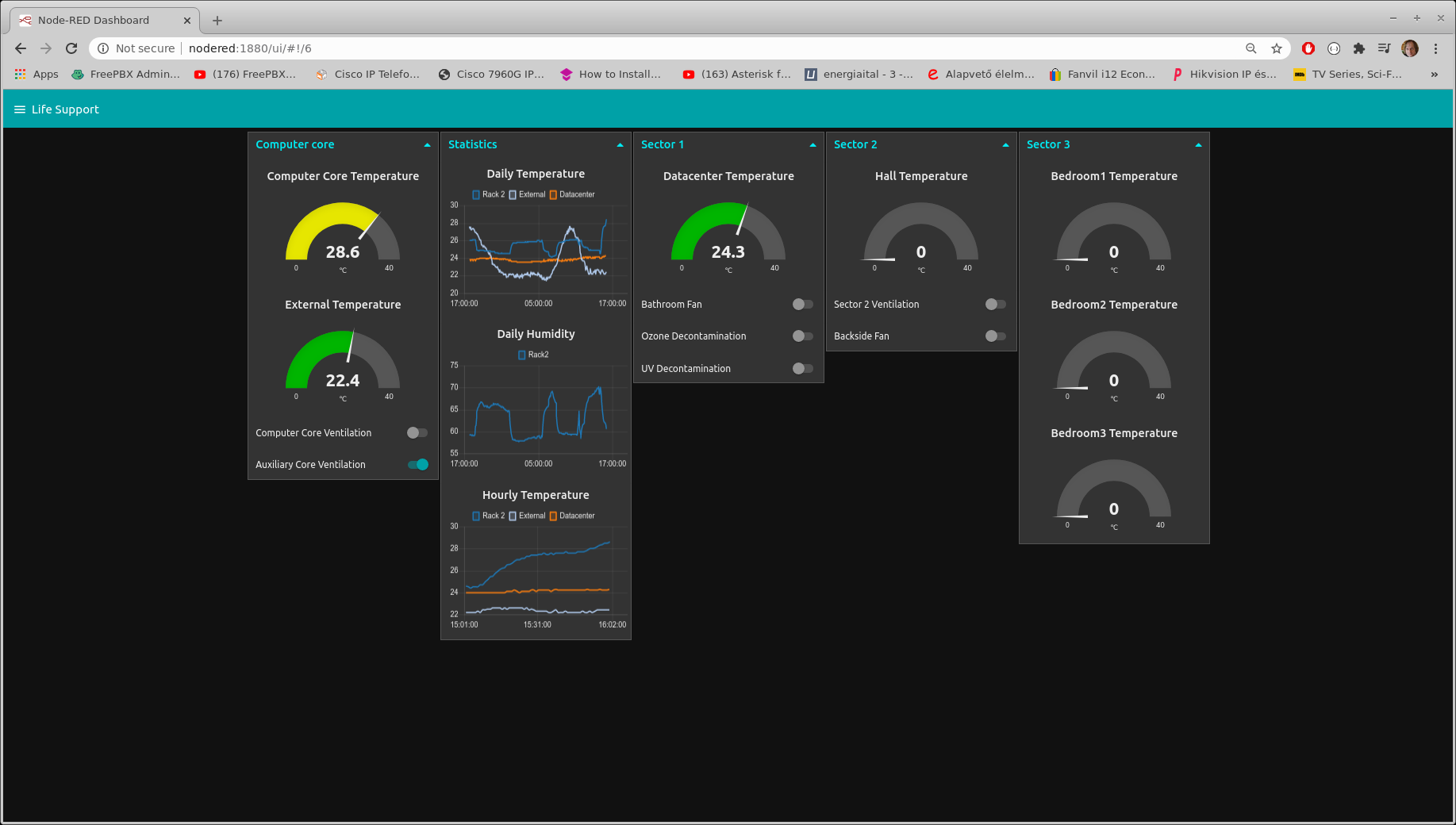Toggle Rack2 series in Daily Humidity legend
The height and width of the screenshot is (825, 1456).
(x=533, y=355)
